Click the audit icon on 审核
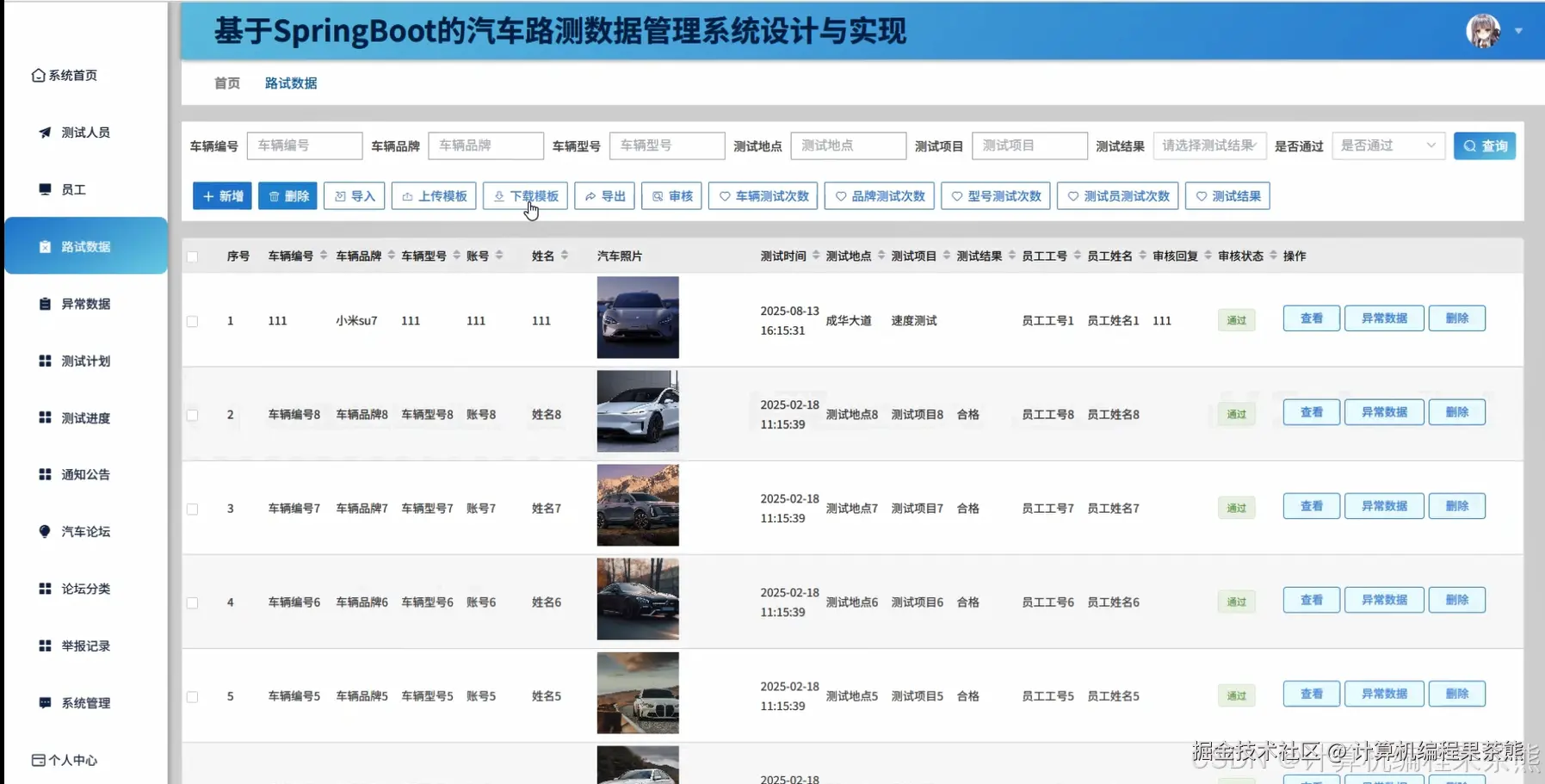Screen dimensions: 1545x784 (658, 197)
